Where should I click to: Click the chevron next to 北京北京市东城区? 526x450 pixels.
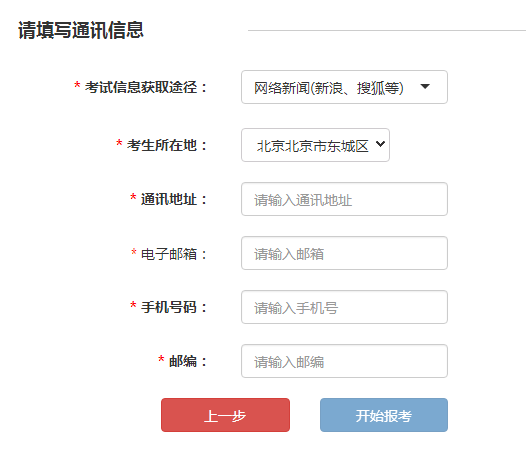[x=380, y=144]
